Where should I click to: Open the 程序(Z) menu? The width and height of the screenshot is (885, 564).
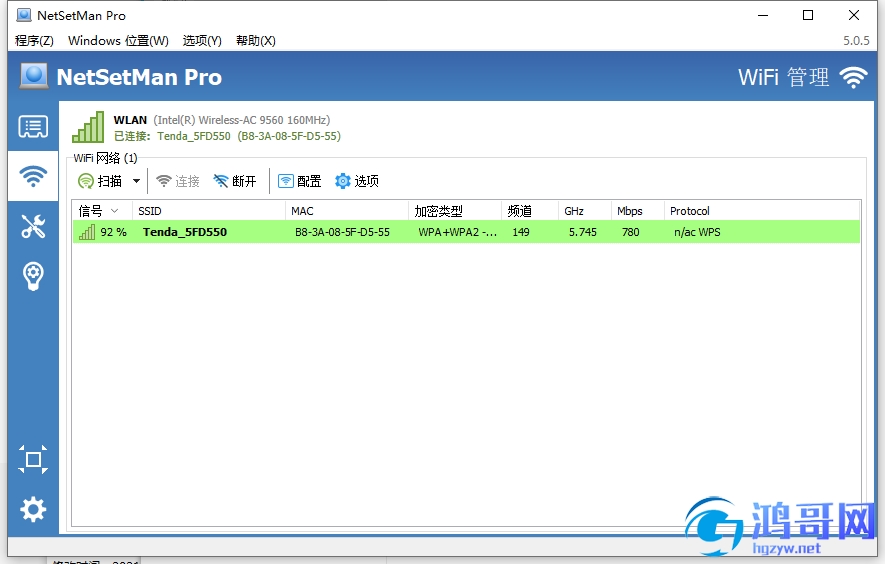tap(34, 41)
